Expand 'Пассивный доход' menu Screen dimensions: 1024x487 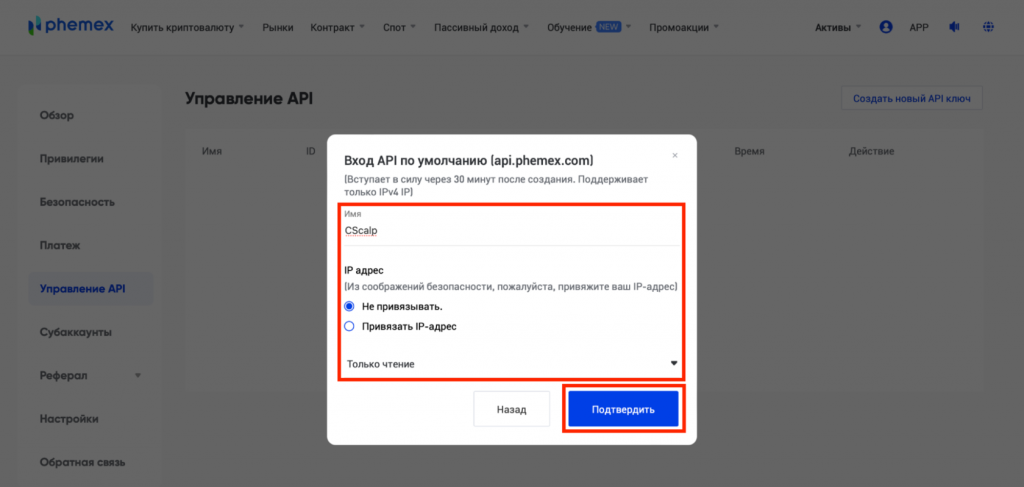[481, 27]
